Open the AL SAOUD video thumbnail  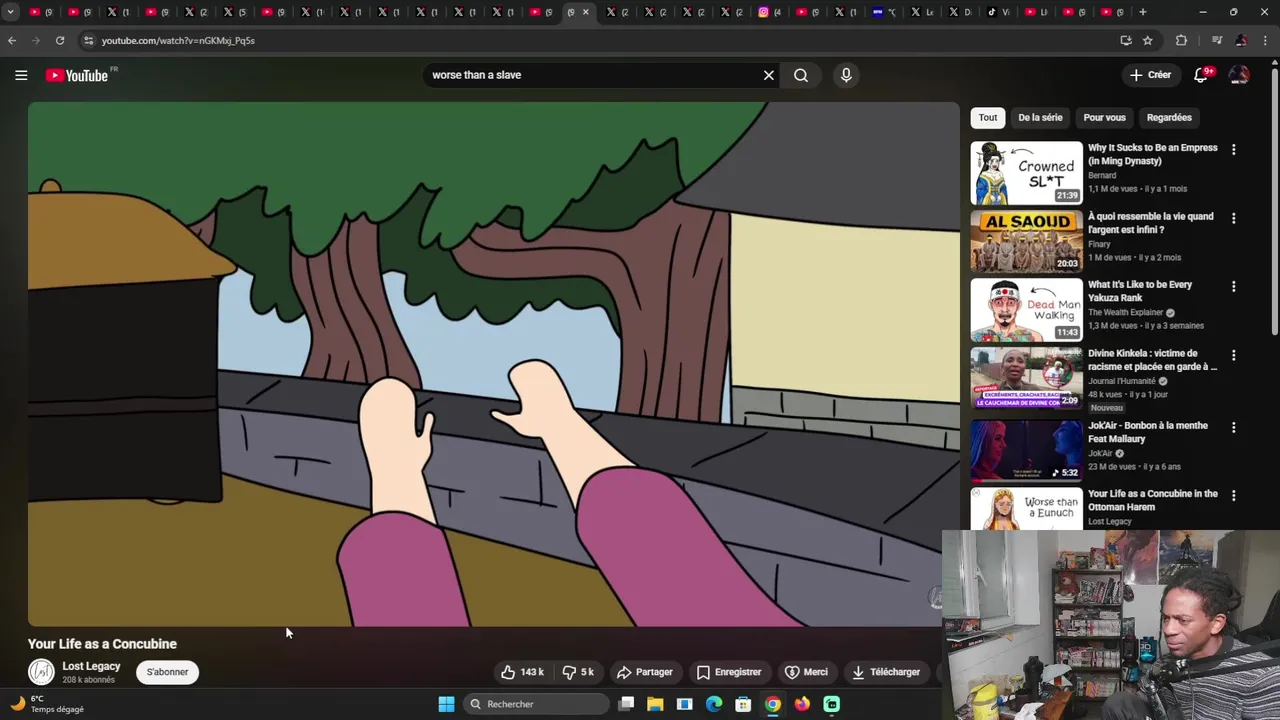tap(1026, 241)
